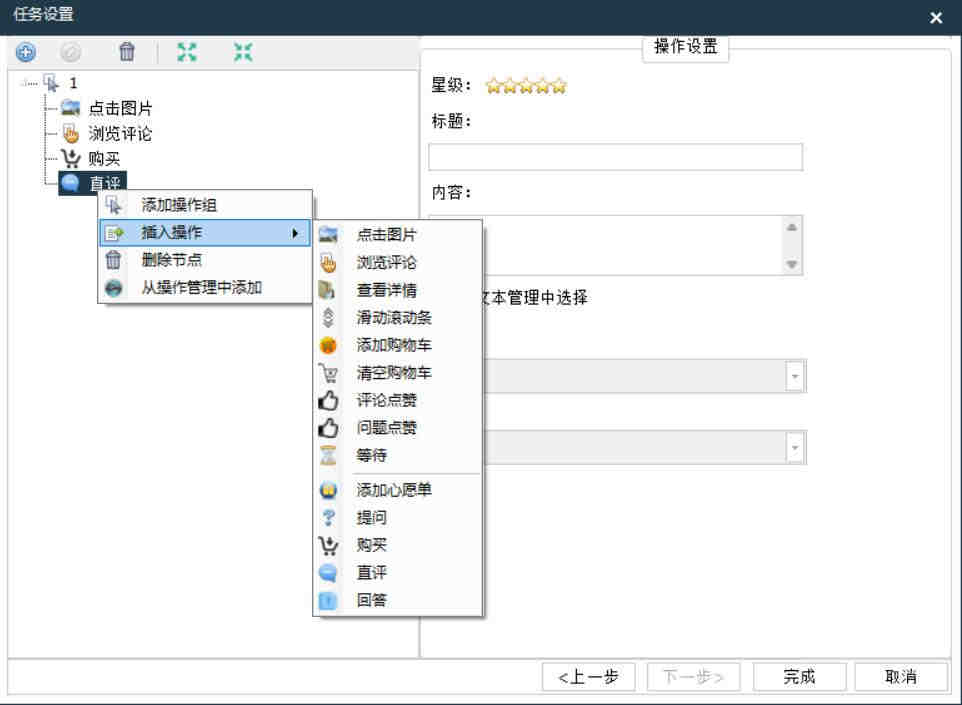Viewport: 962px width, 705px height.
Task: Click content area scroll down arrow
Action: [792, 264]
